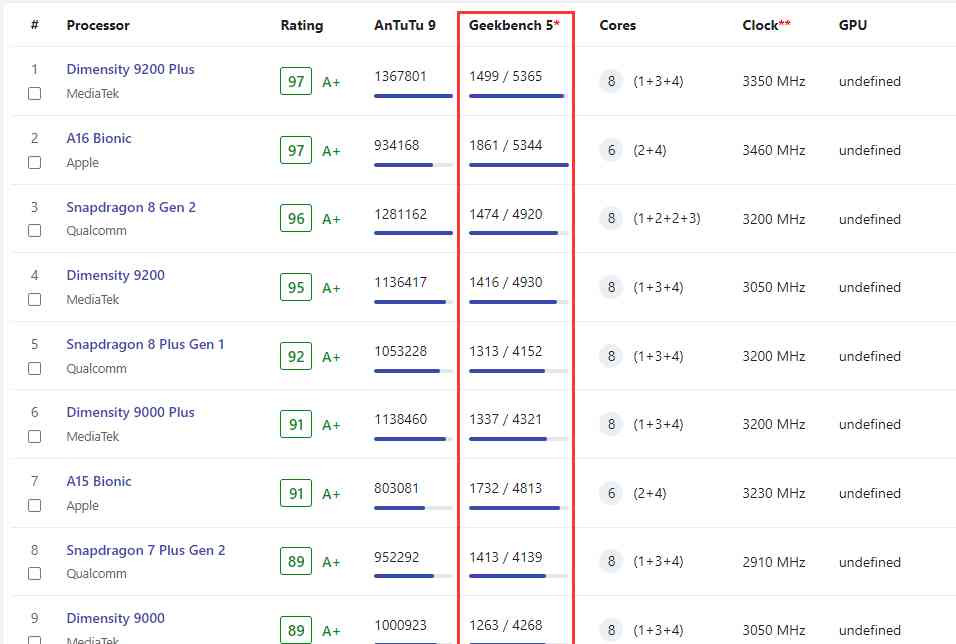This screenshot has width=956, height=644.
Task: Click the 96 rating badge
Action: point(296,218)
